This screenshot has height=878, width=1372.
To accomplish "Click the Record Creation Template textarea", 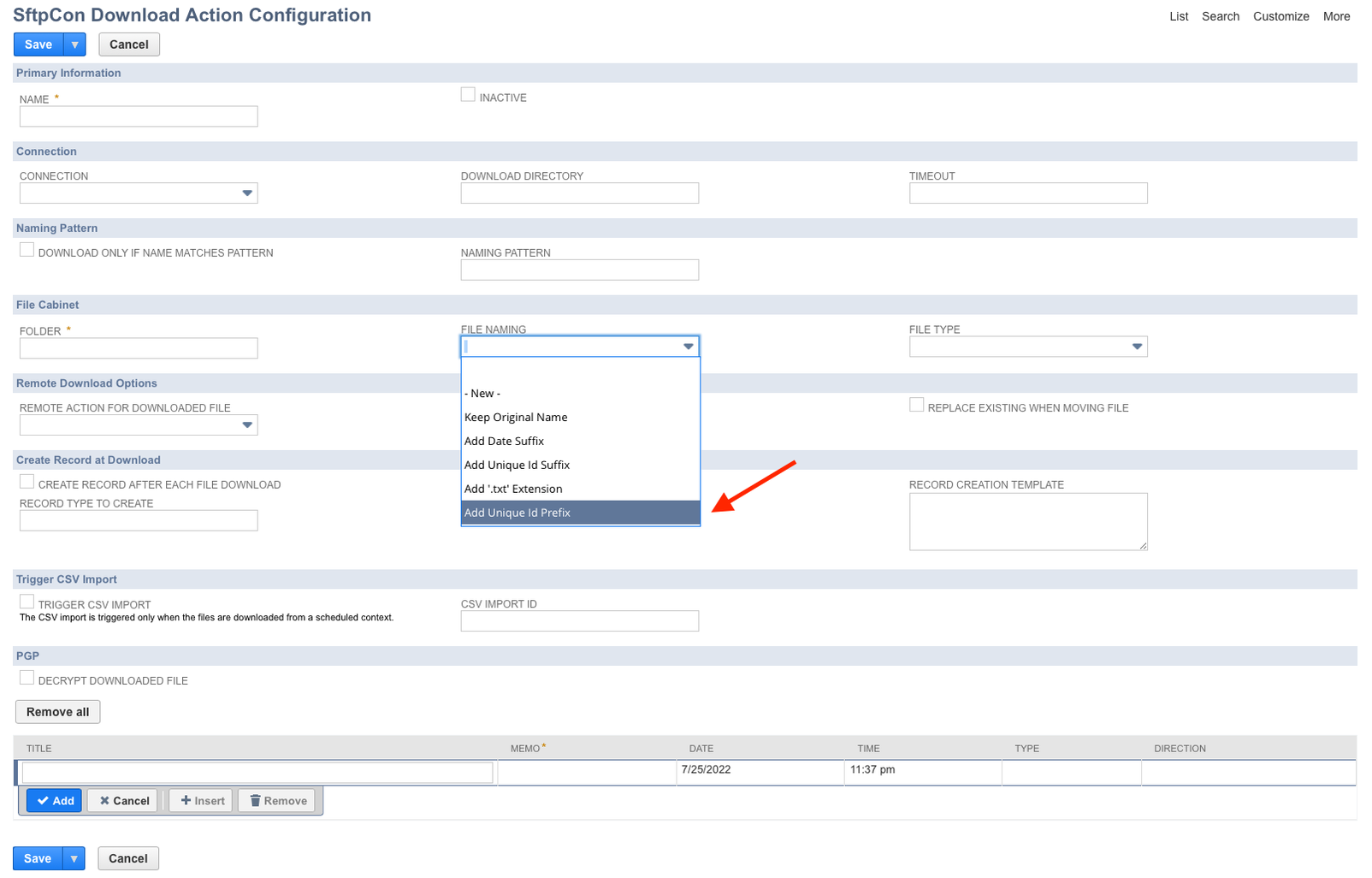I will click(x=1028, y=522).
